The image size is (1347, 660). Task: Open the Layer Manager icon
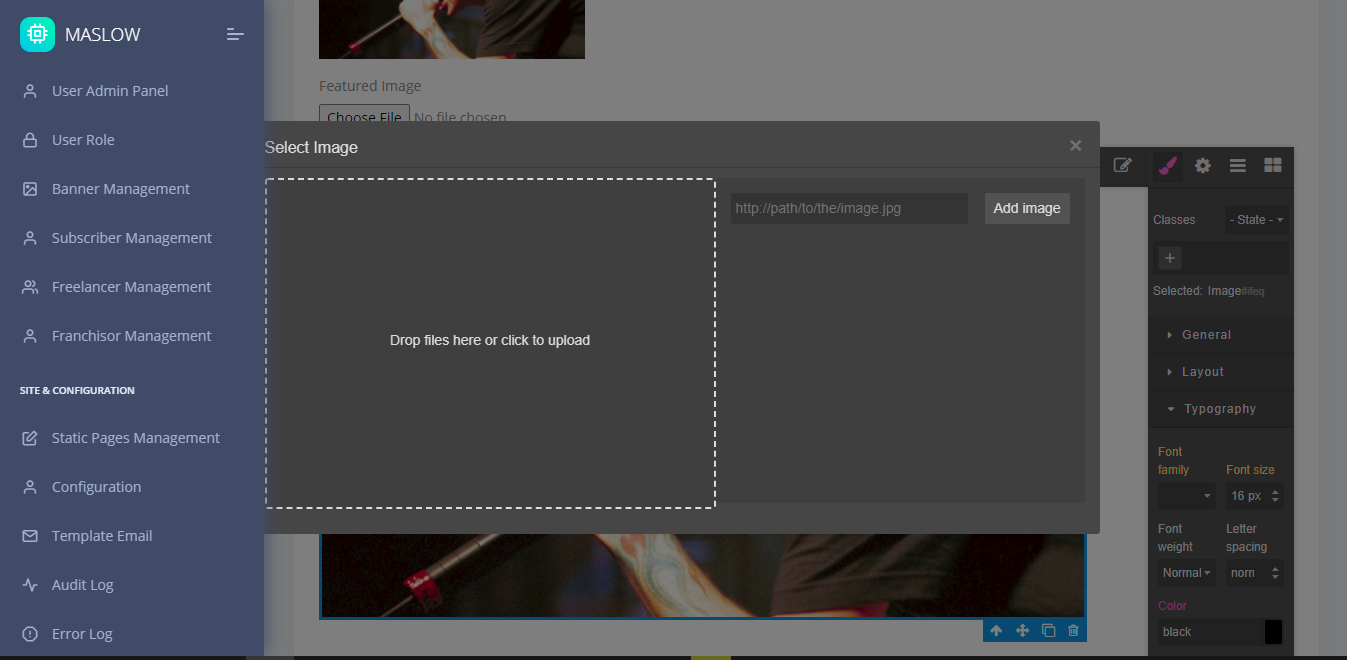(x=1237, y=166)
